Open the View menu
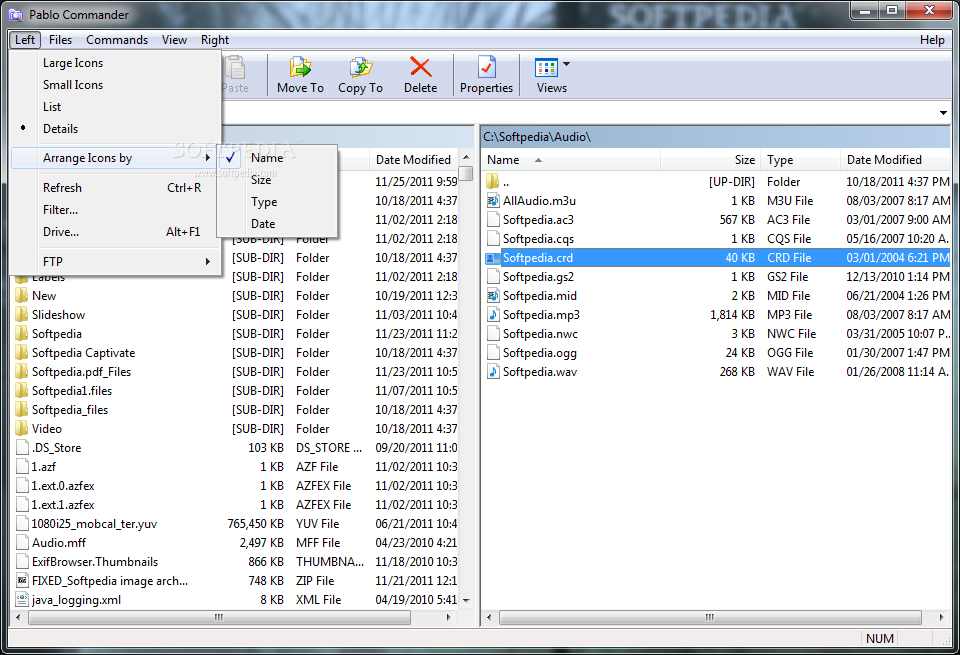The height and width of the screenshot is (655, 960). (x=174, y=40)
